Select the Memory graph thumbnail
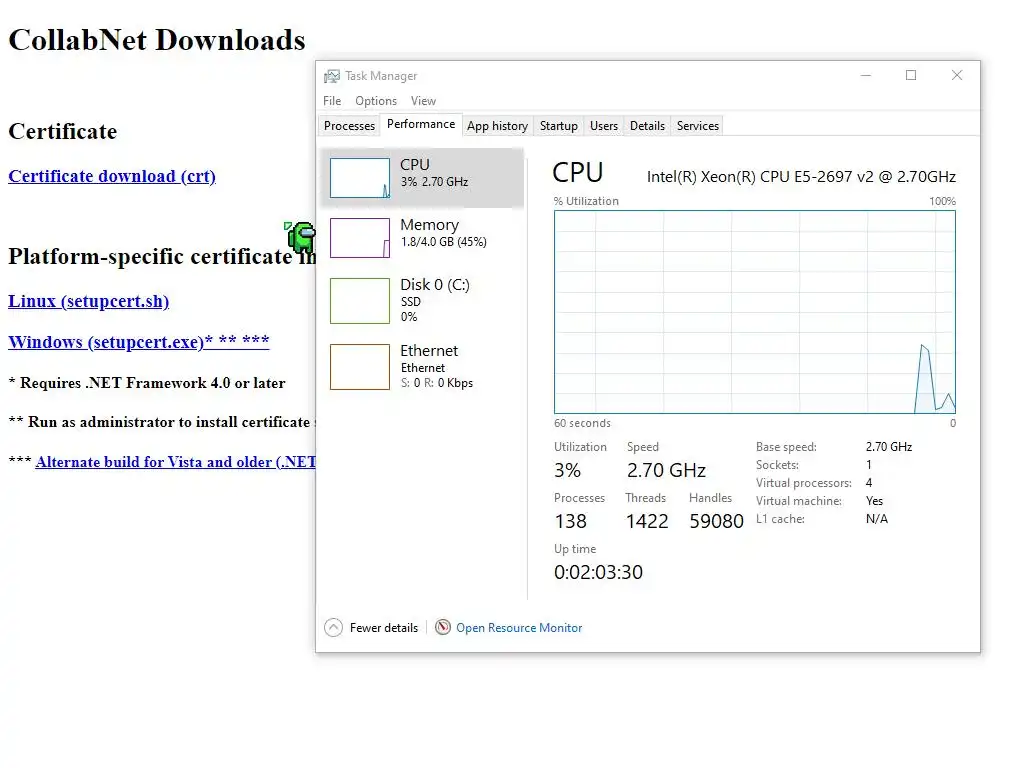Image resolution: width=1024 pixels, height=768 pixels. (360, 238)
